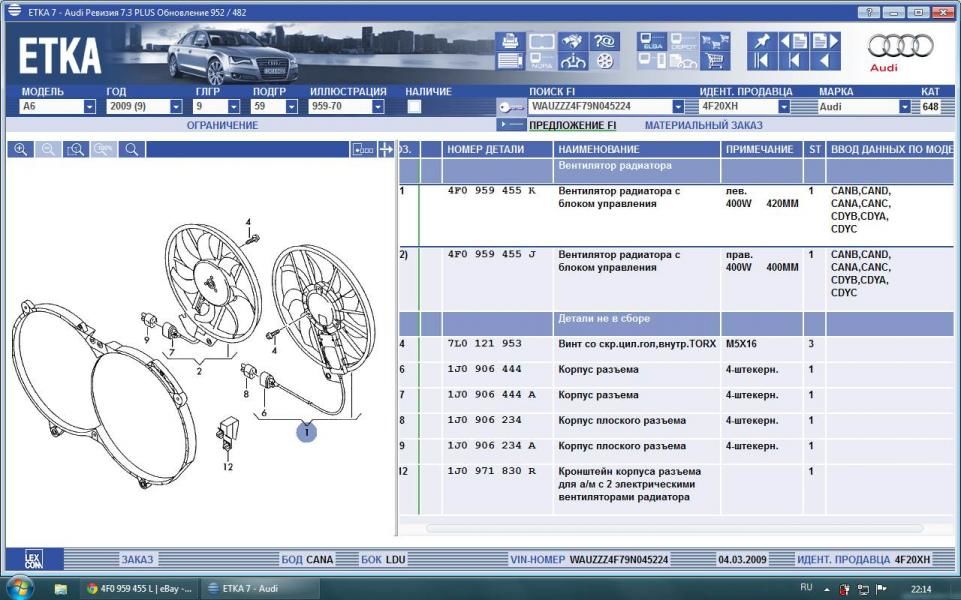Click the pushpin icon in the toolbar
Image resolution: width=961 pixels, height=600 pixels.
point(762,41)
